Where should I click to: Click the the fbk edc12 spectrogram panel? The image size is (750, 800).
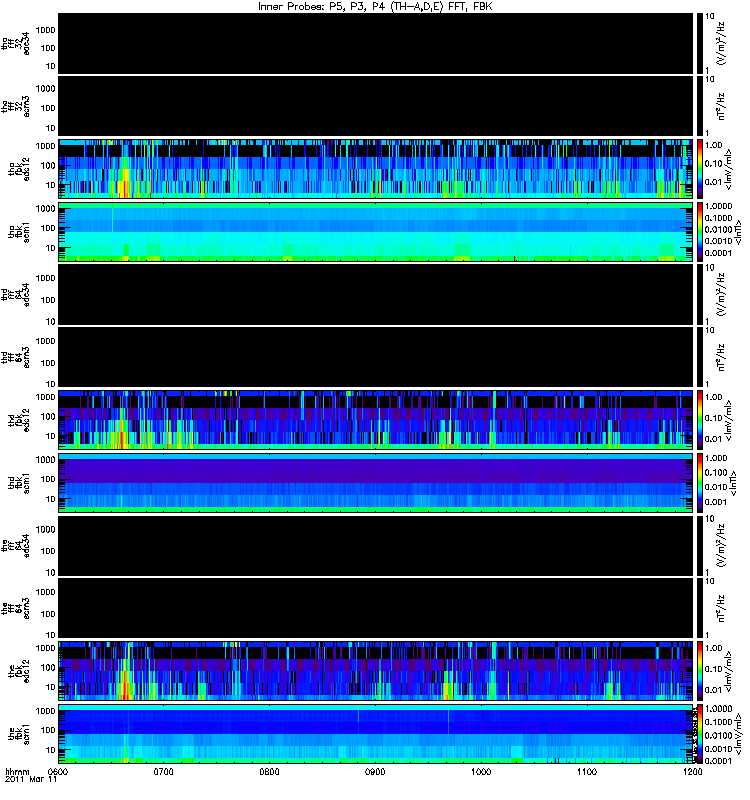(376, 671)
